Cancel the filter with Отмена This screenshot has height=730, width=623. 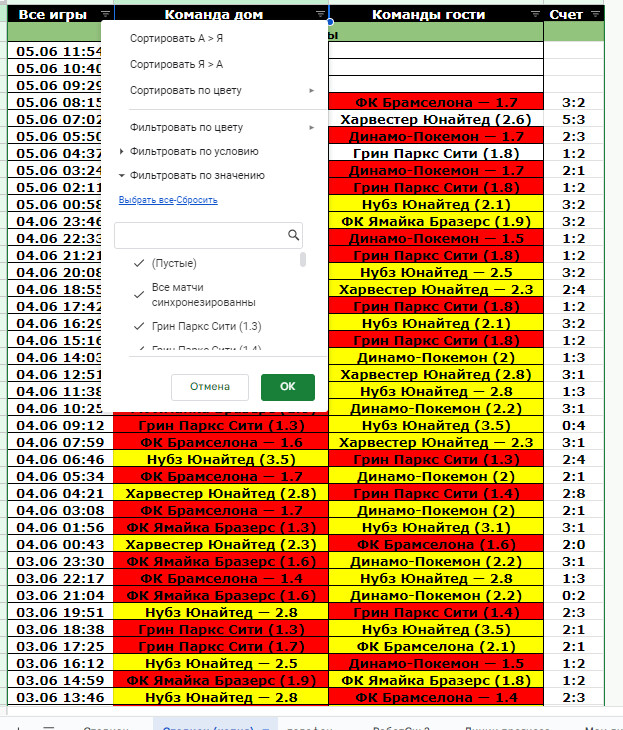pos(210,387)
